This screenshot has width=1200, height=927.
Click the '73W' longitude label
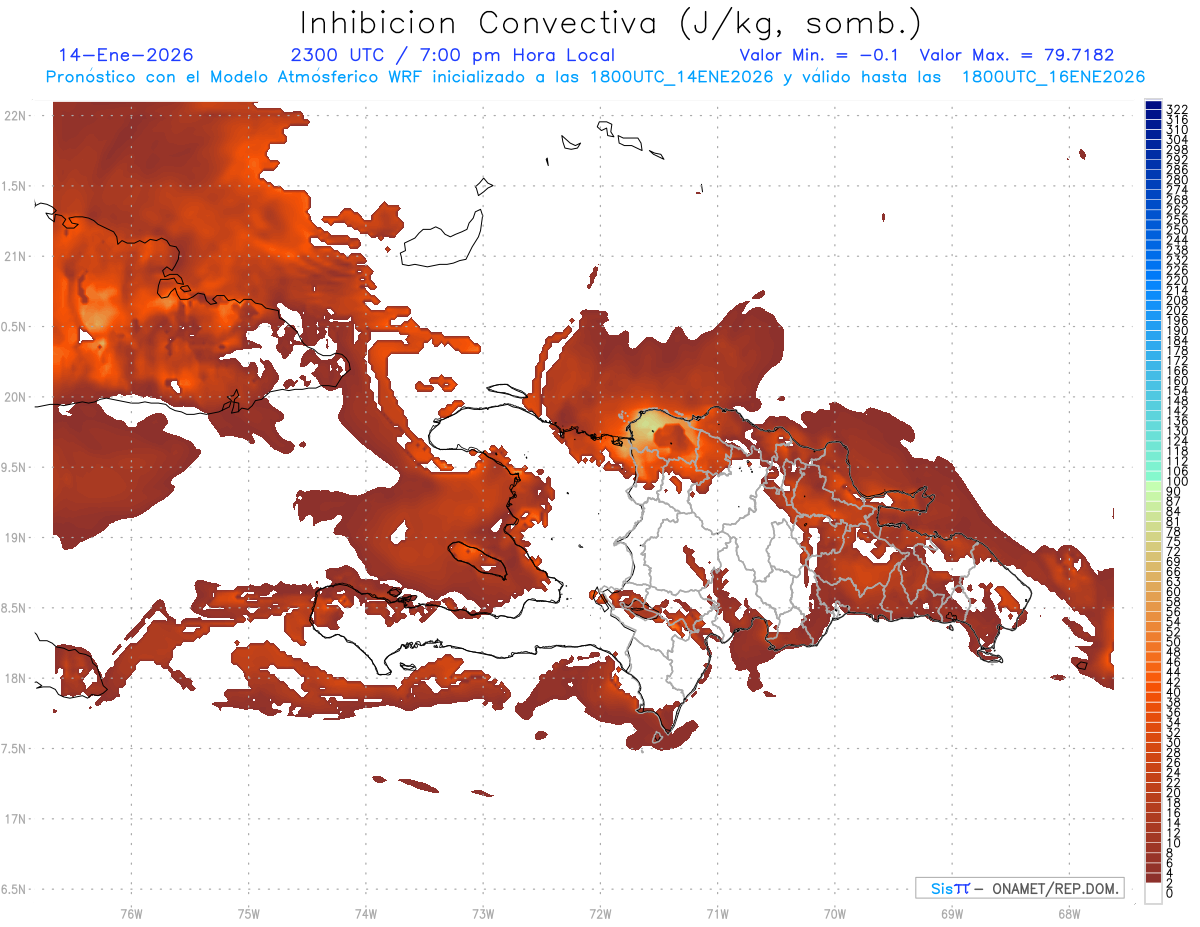[483, 913]
